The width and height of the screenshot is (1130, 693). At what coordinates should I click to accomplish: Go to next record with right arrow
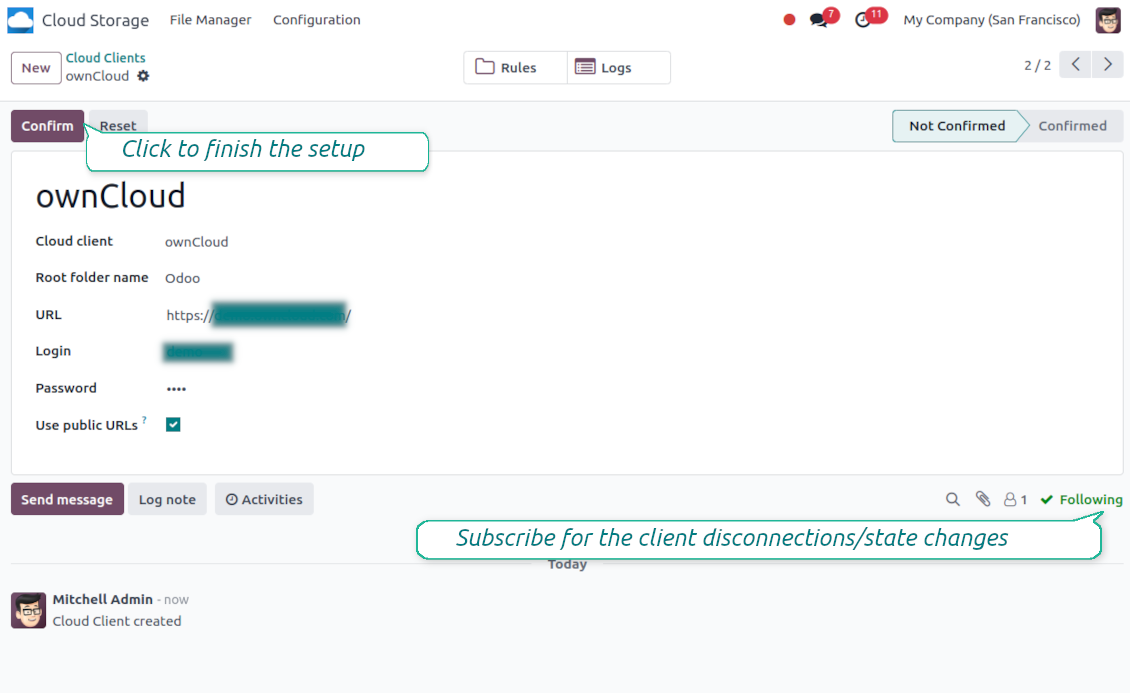[x=1108, y=65]
